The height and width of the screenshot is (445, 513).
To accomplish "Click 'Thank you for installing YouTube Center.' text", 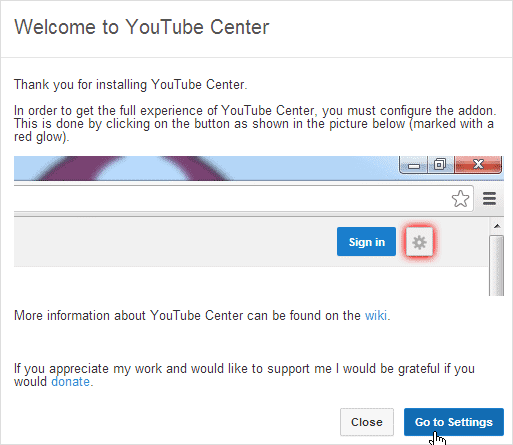I will (x=131, y=85).
